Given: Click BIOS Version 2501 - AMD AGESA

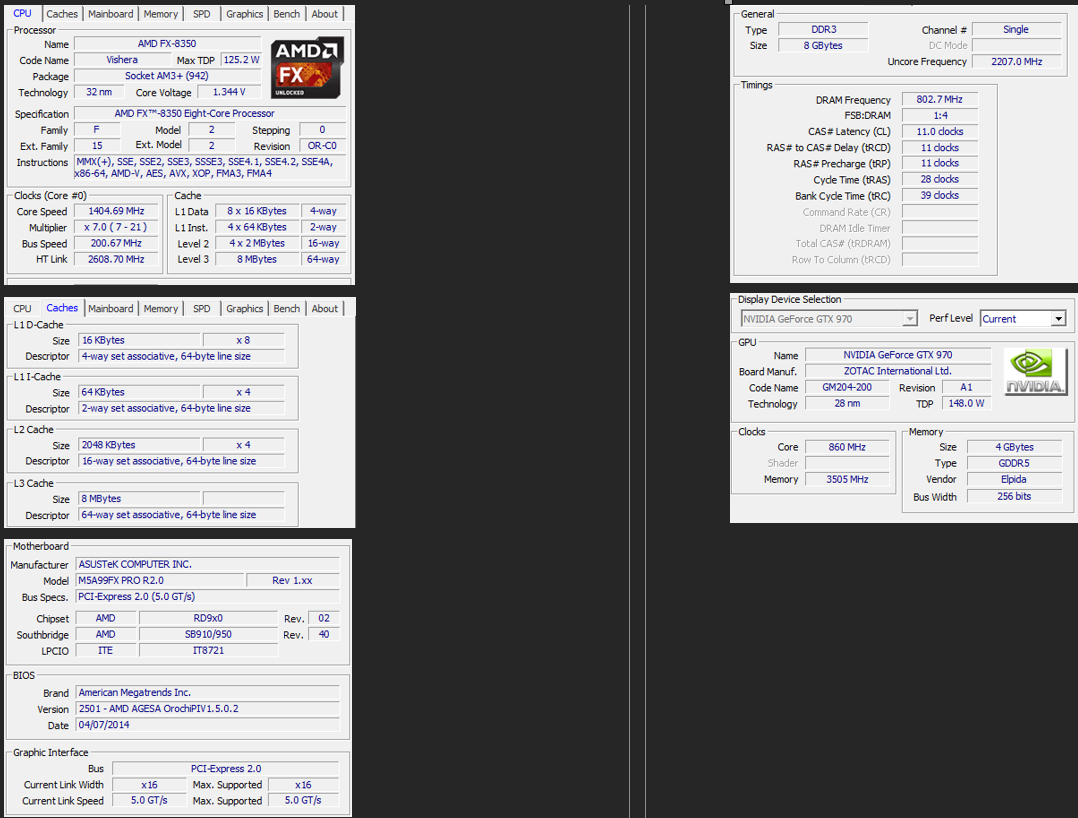Looking at the screenshot, I should pos(208,709).
